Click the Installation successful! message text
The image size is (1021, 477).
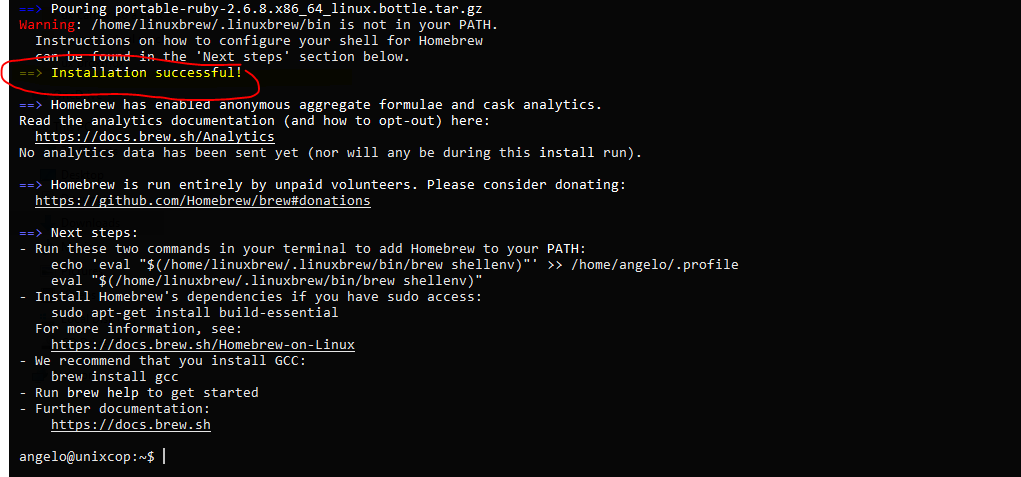pyautogui.click(x=147, y=73)
